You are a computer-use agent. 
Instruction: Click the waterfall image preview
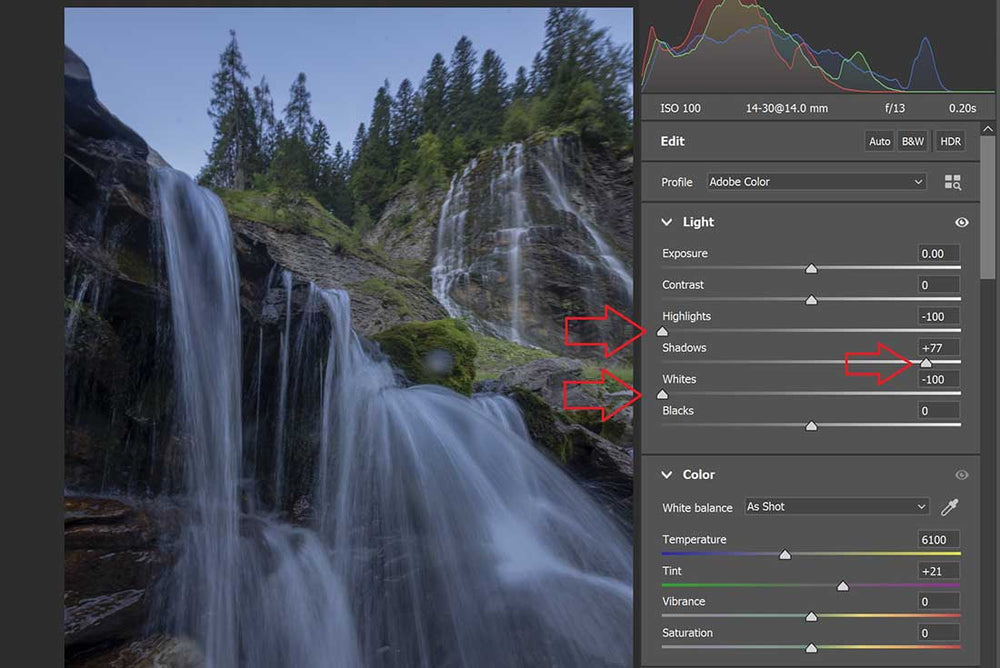pyautogui.click(x=349, y=338)
